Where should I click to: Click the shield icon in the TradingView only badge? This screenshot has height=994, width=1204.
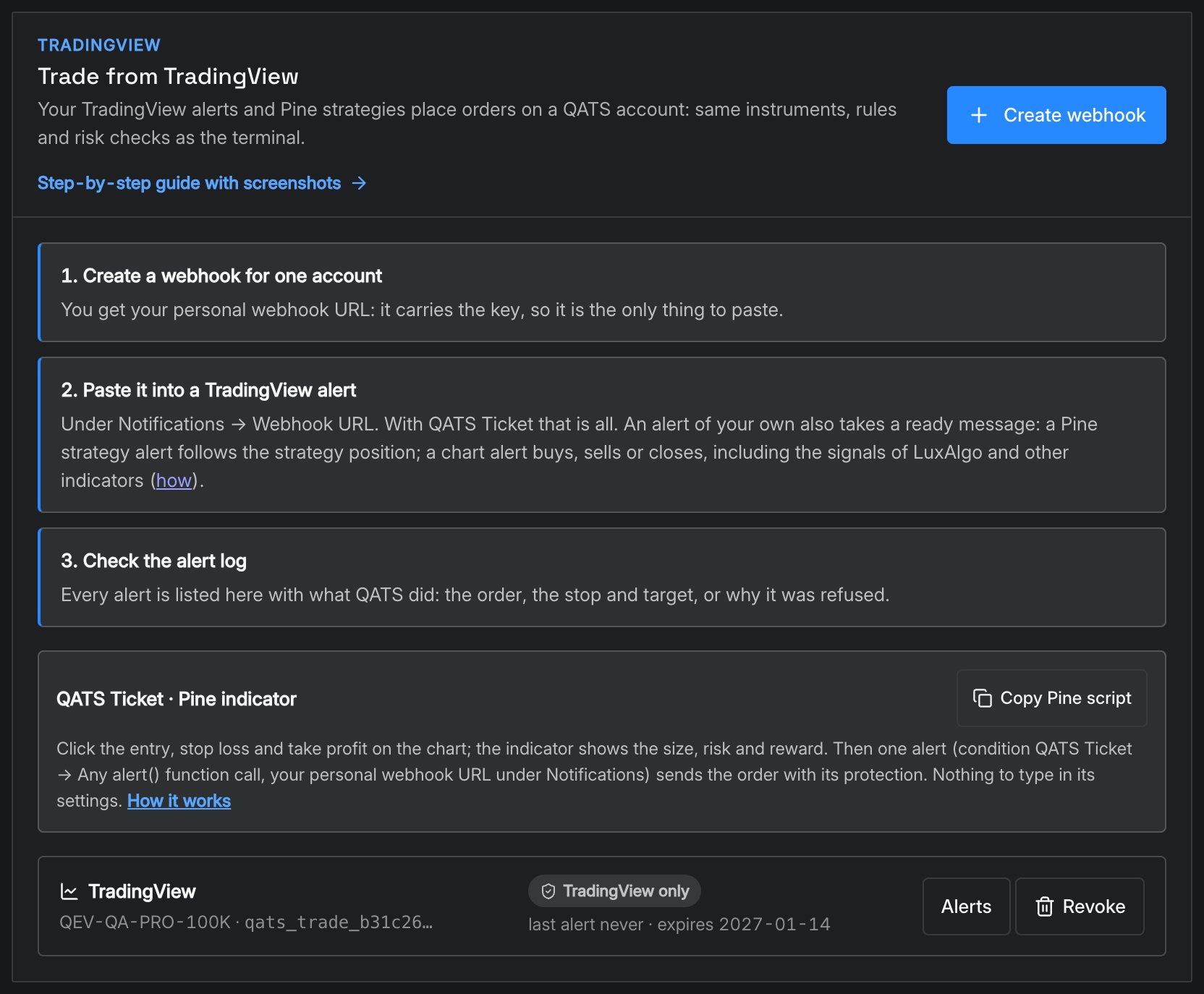[x=548, y=891]
